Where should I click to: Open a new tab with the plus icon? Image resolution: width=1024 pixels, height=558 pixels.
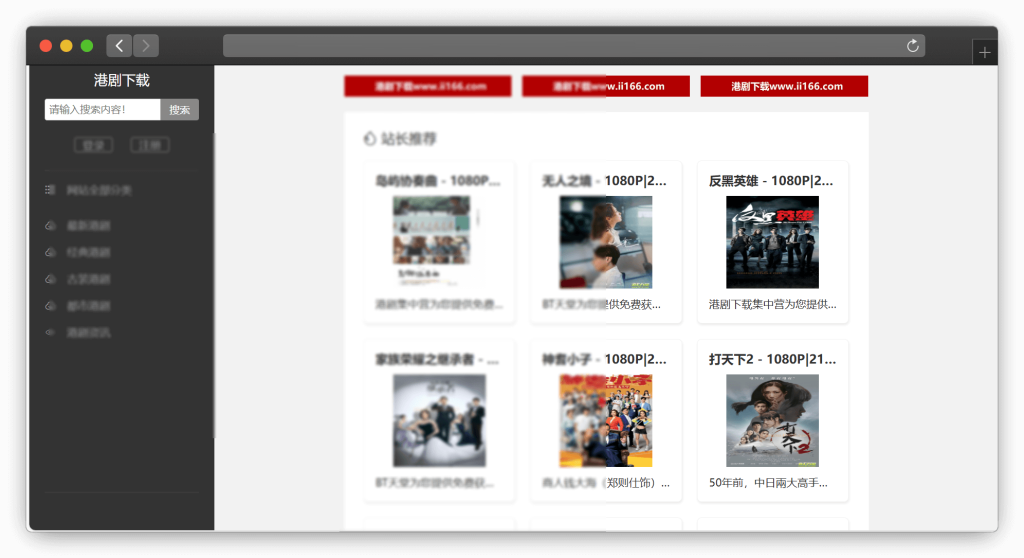[x=985, y=53]
